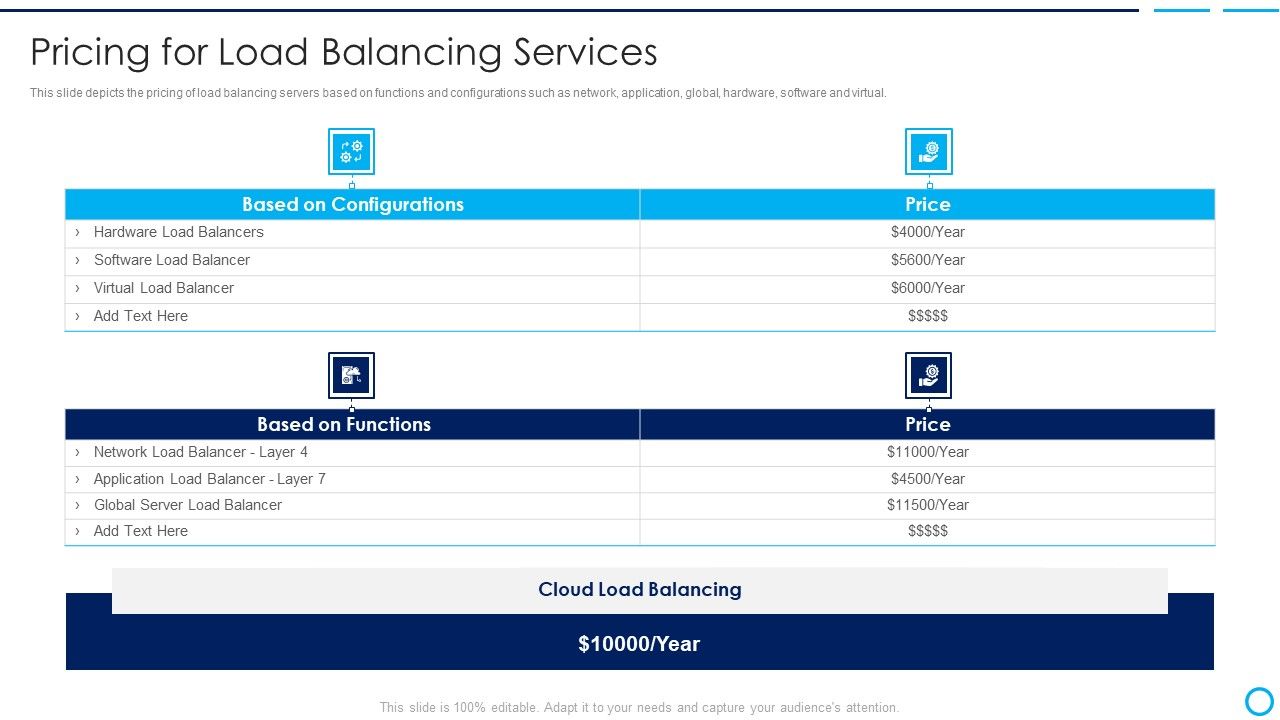Click the dark hand-with-dollar icon above Functions price column
The width and height of the screenshot is (1280, 720).
click(x=928, y=375)
